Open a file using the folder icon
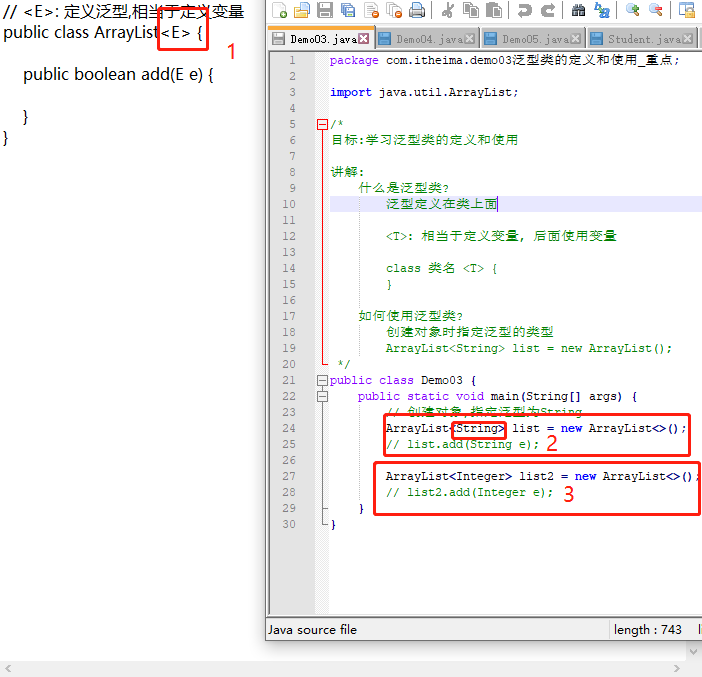 (x=302, y=10)
